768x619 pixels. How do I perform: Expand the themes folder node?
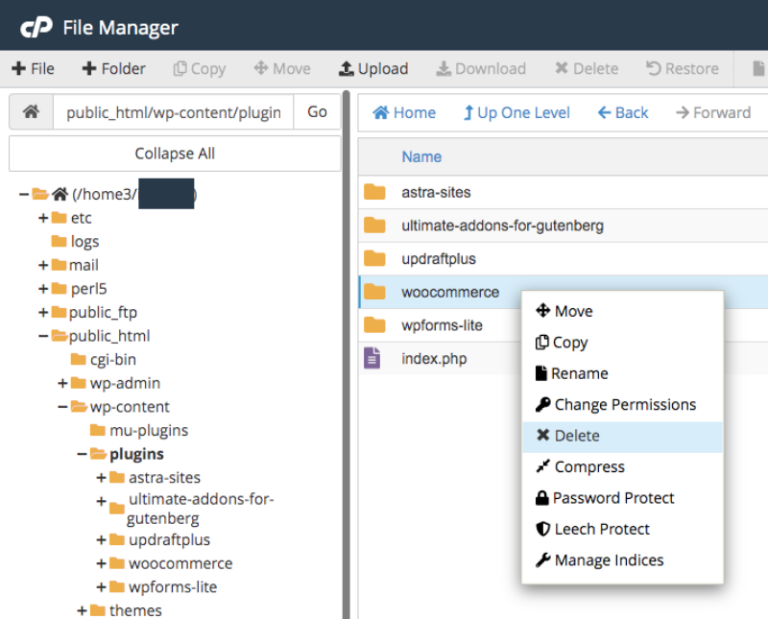coord(83,610)
